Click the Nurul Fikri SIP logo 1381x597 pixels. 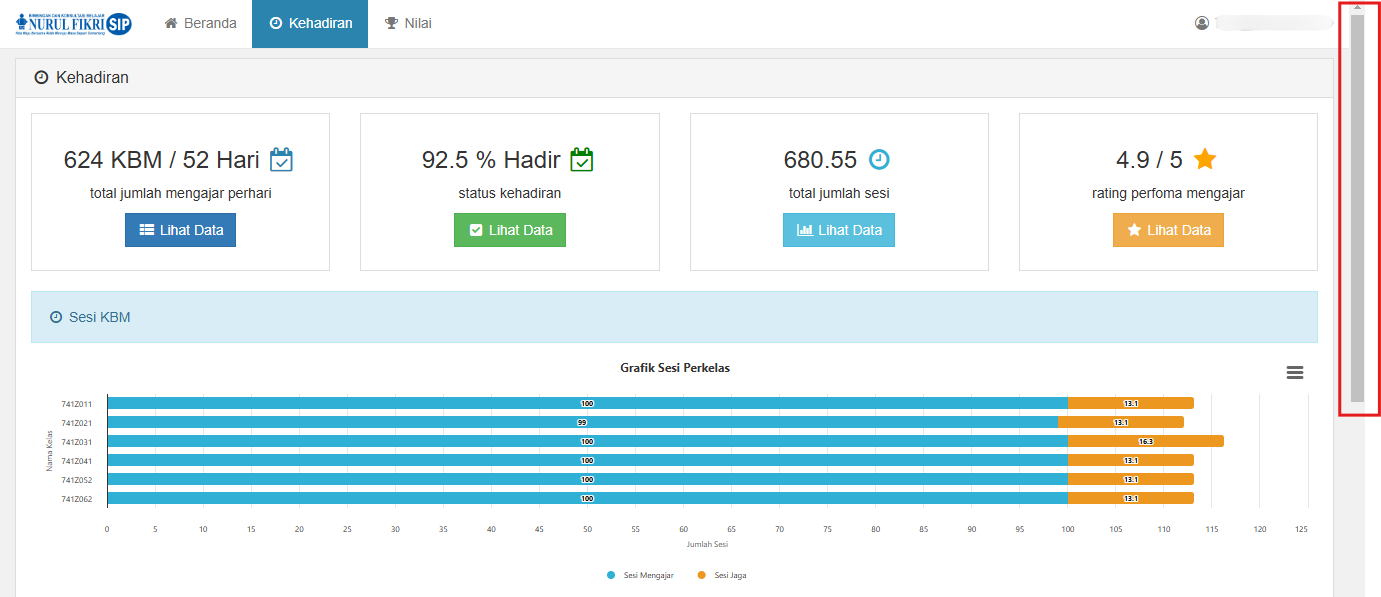74,24
